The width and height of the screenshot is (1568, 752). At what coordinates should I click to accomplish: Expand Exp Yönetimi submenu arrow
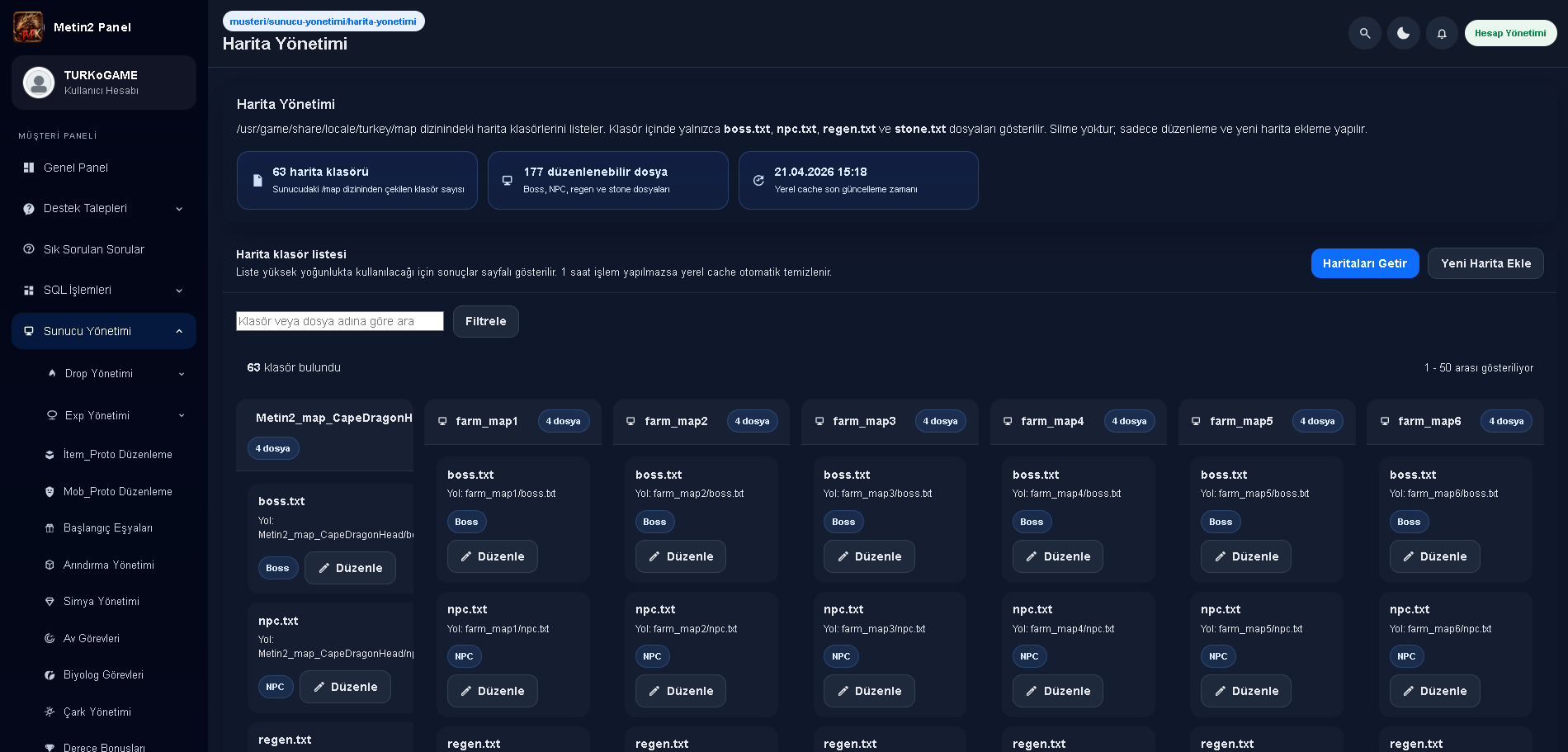182,416
